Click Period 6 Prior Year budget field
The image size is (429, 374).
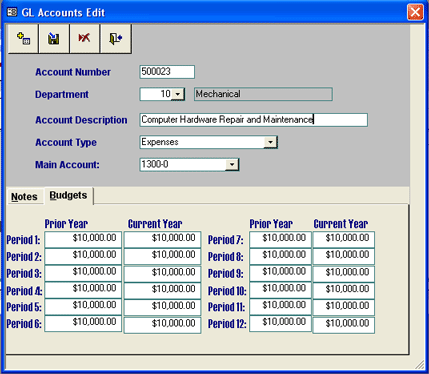tap(83, 323)
